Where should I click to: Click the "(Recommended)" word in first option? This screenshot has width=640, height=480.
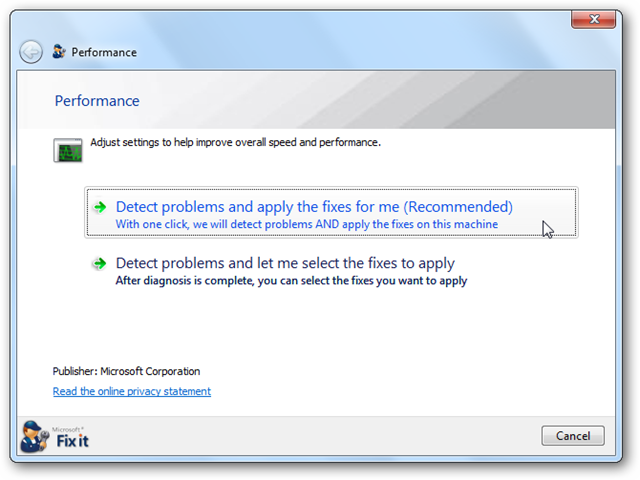458,207
